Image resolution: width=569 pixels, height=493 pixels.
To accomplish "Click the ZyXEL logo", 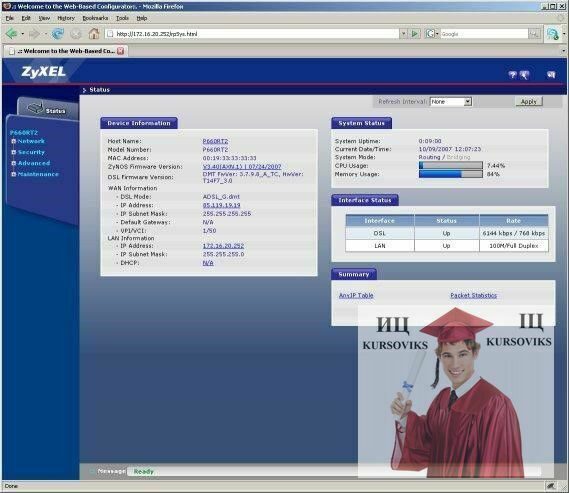I will 44,71.
